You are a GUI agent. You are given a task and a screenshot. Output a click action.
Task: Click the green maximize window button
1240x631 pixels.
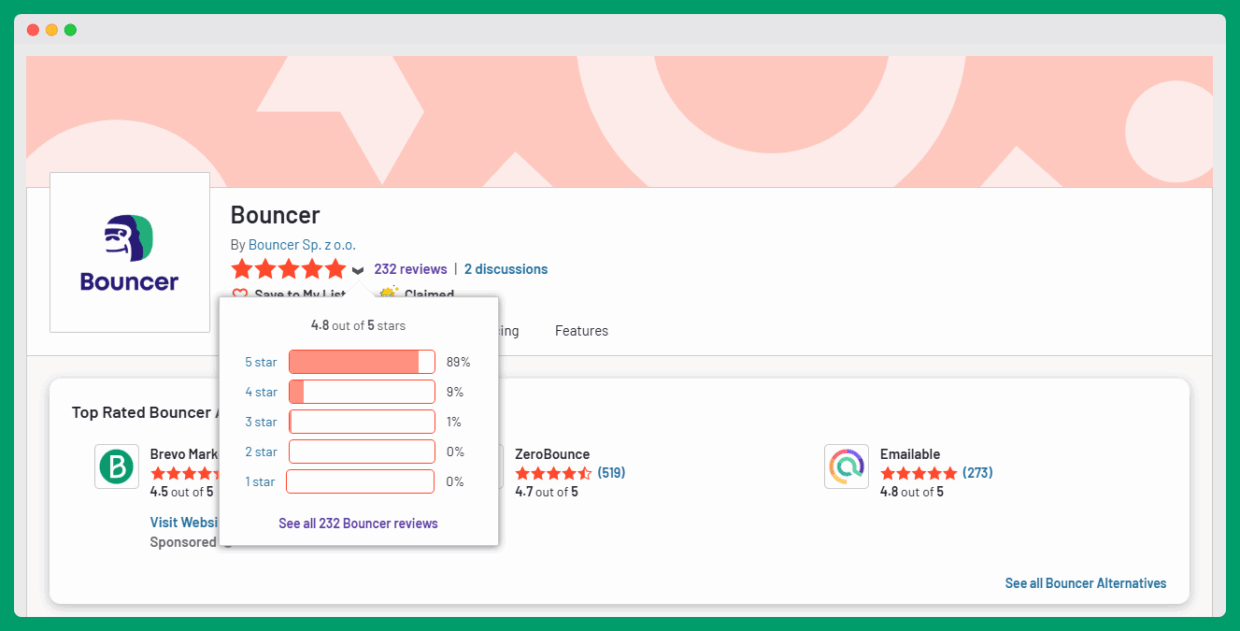pyautogui.click(x=70, y=30)
